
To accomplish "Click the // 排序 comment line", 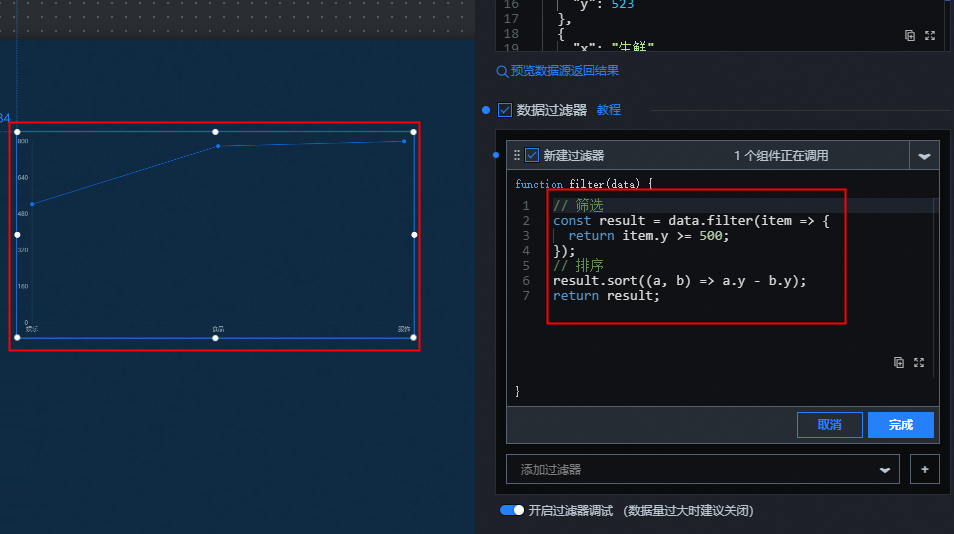I will pyautogui.click(x=578, y=266).
